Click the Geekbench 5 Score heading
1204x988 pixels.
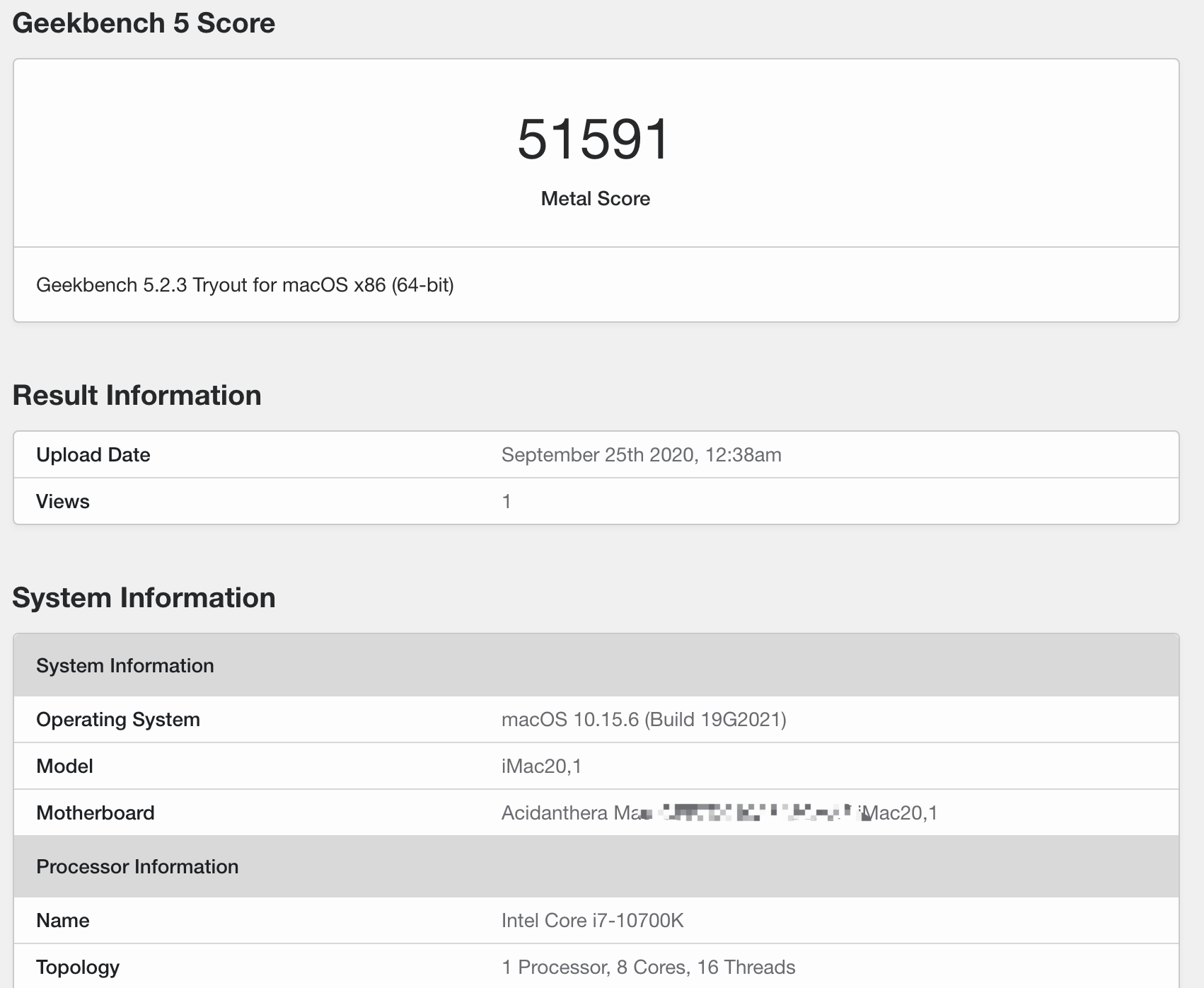(x=144, y=23)
